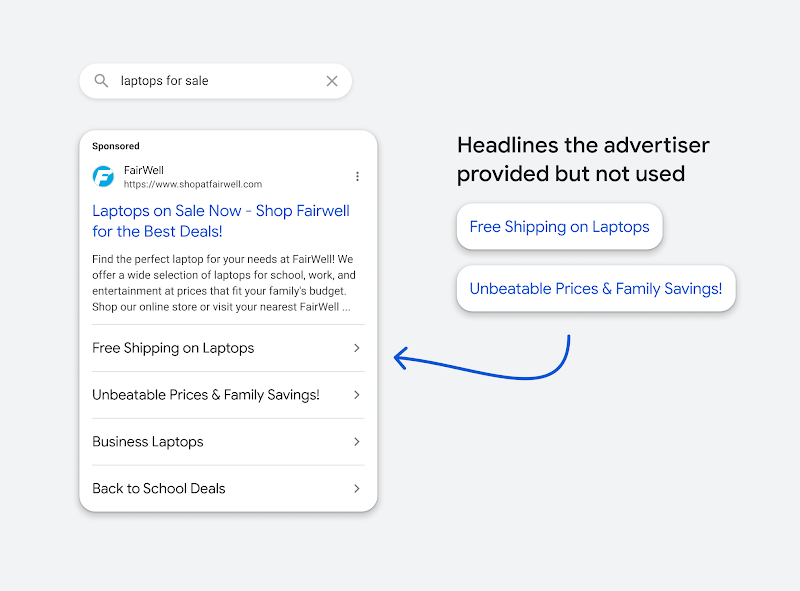Click the chevron beside Unbeatable Prices & Family Savings!
800x591 pixels.
click(356, 395)
